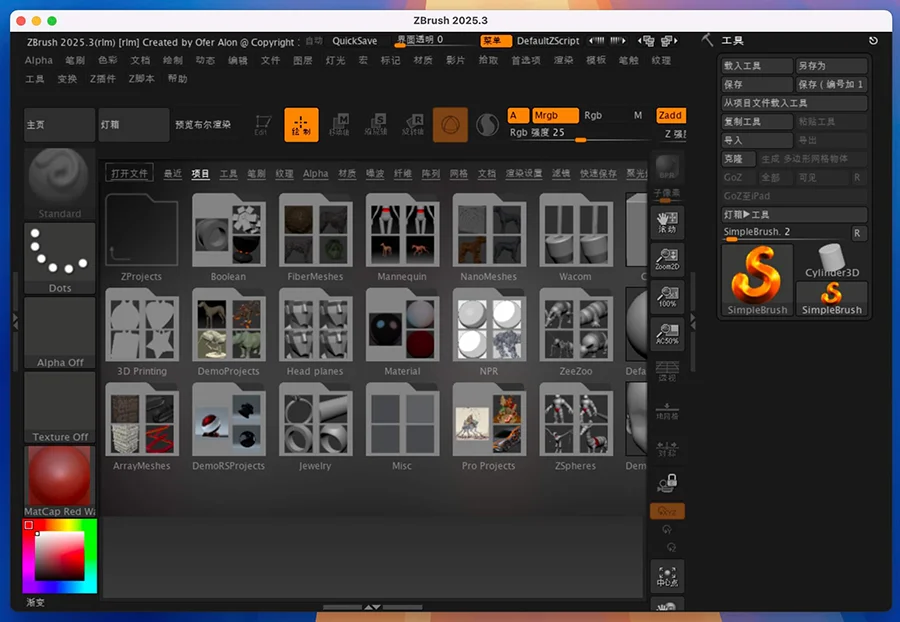Select the orange Draw mode button
Viewport: 900px width, 622px height.
click(x=301, y=125)
